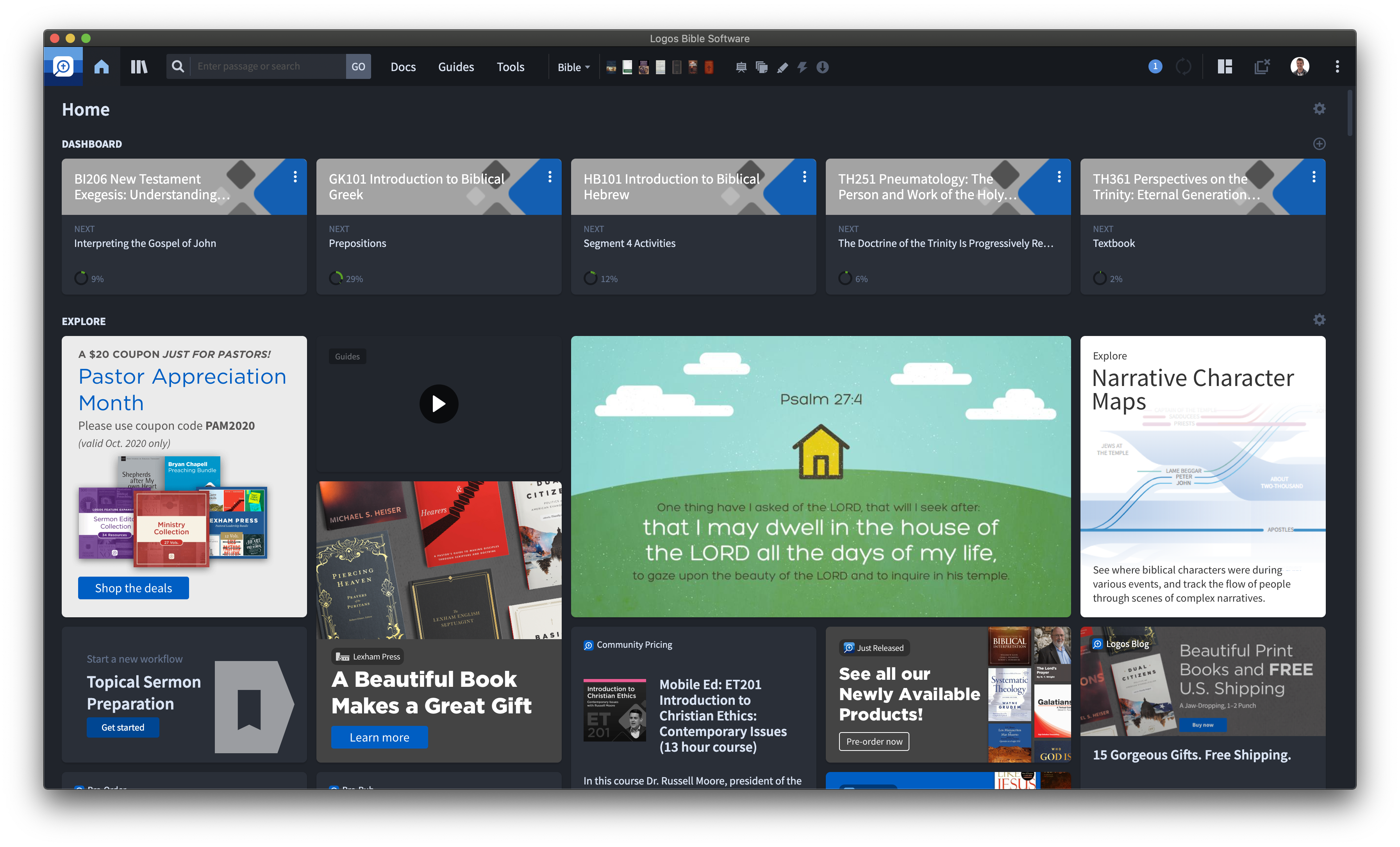The height and width of the screenshot is (847, 1400).
Task: Open the notifications badge showing 1
Action: point(1155,66)
